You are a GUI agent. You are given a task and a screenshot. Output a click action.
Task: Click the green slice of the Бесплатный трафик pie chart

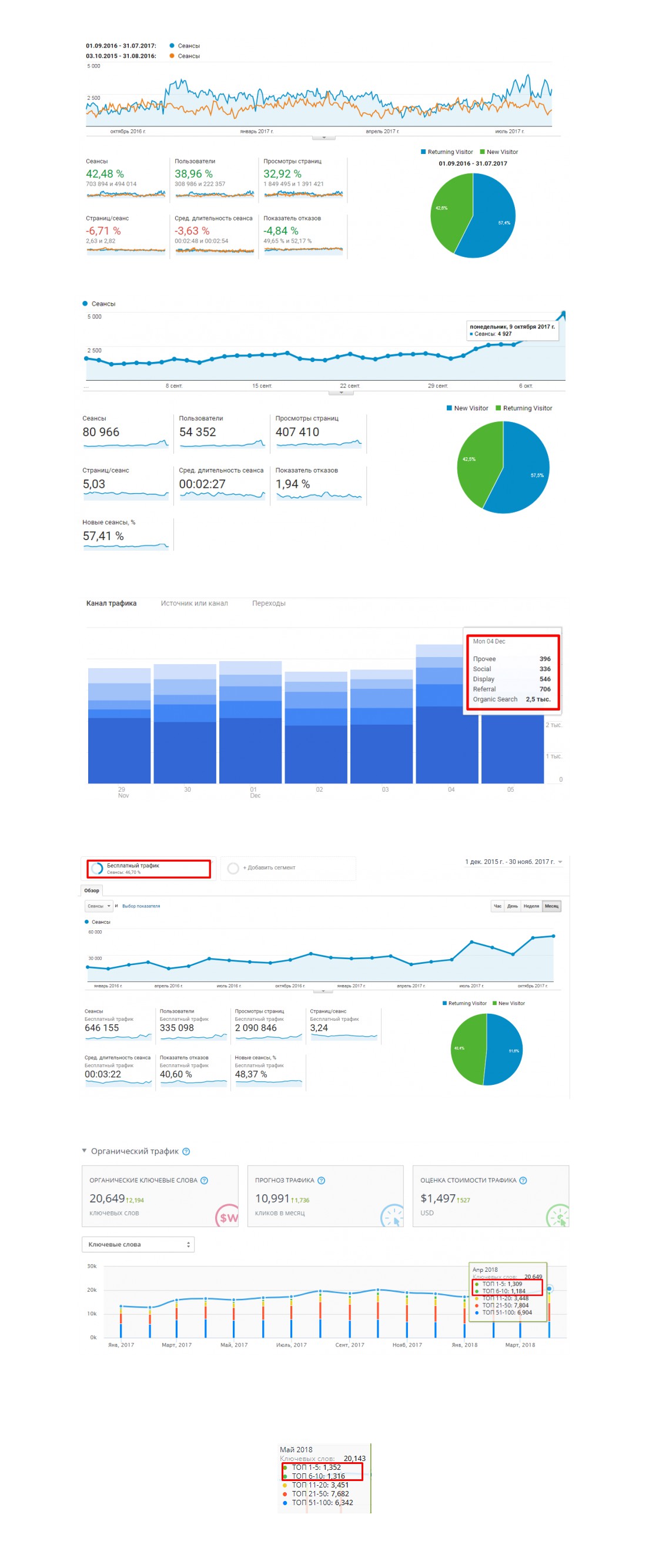pos(467,1049)
